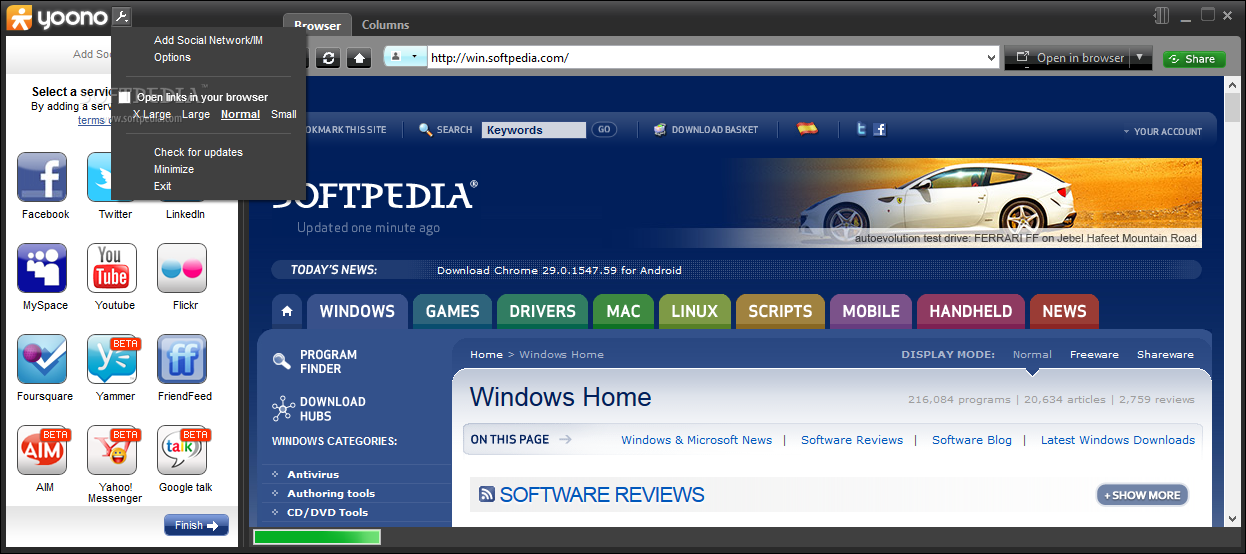This screenshot has width=1246, height=554.
Task: Click the Program Finder magnifier icon
Action: 282,361
